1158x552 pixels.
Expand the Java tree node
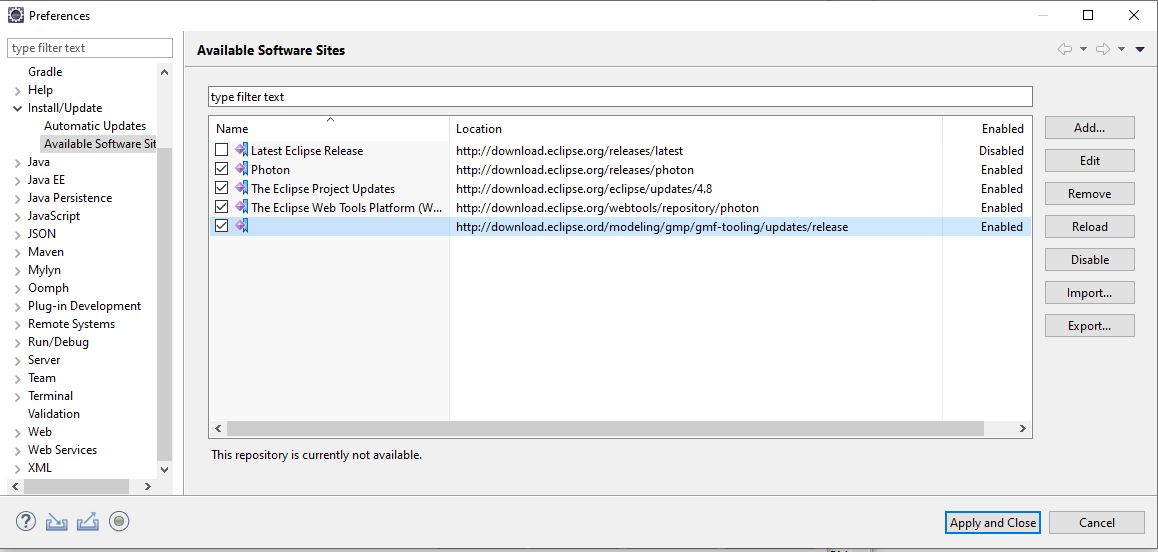[x=17, y=162]
